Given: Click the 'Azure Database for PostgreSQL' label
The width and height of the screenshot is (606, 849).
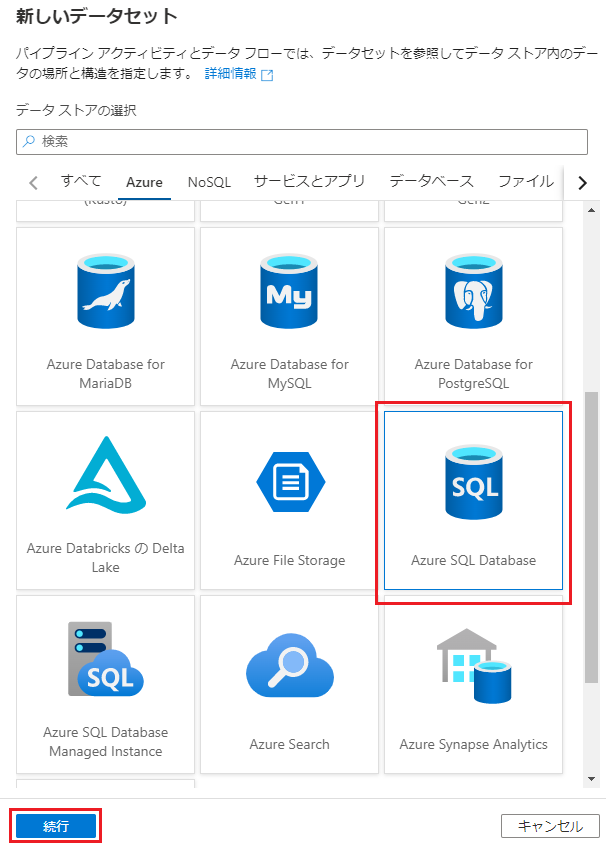Looking at the screenshot, I should coord(474,374).
